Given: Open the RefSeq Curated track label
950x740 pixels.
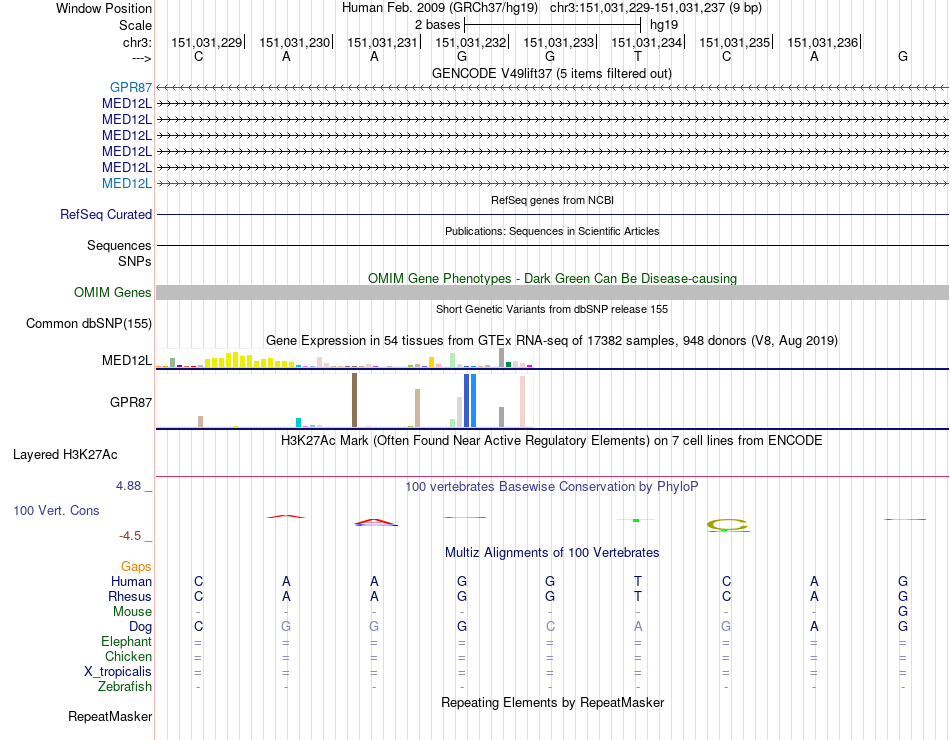Looking at the screenshot, I should (106, 215).
